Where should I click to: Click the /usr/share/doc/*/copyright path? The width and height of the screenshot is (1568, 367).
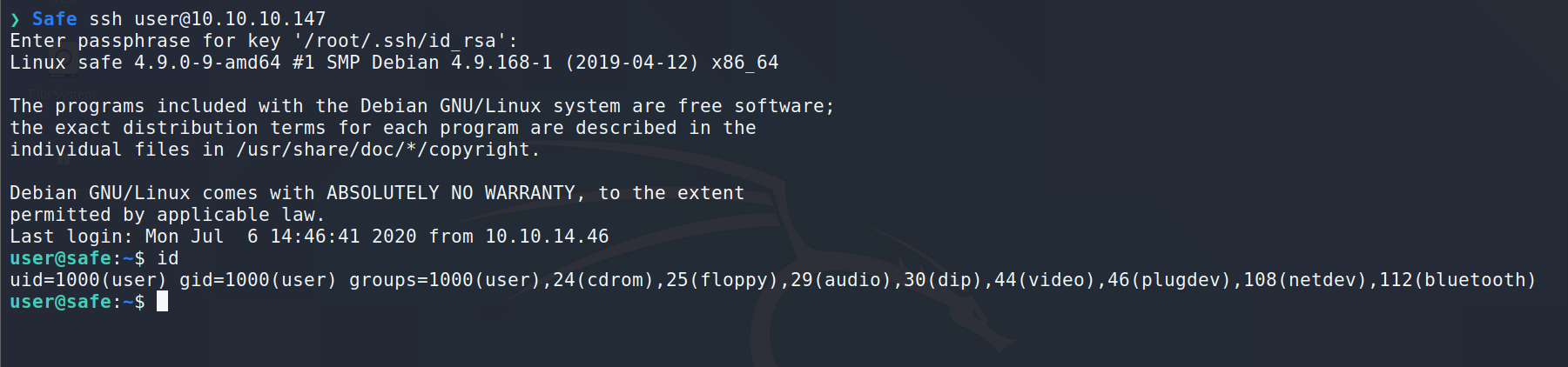[388, 150]
